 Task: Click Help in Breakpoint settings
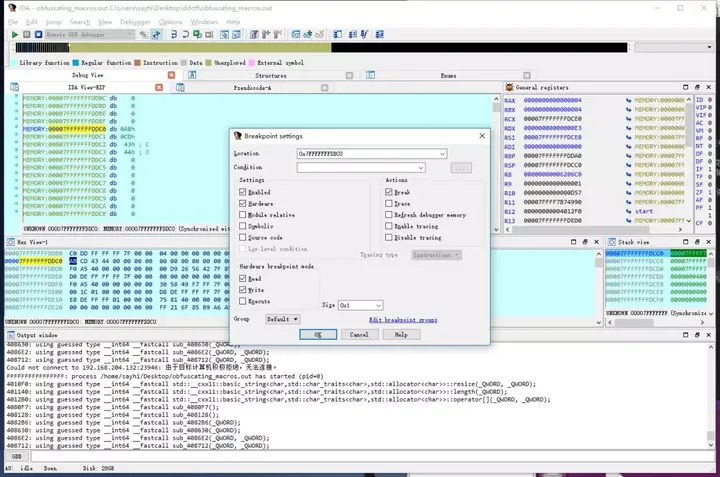(401, 335)
